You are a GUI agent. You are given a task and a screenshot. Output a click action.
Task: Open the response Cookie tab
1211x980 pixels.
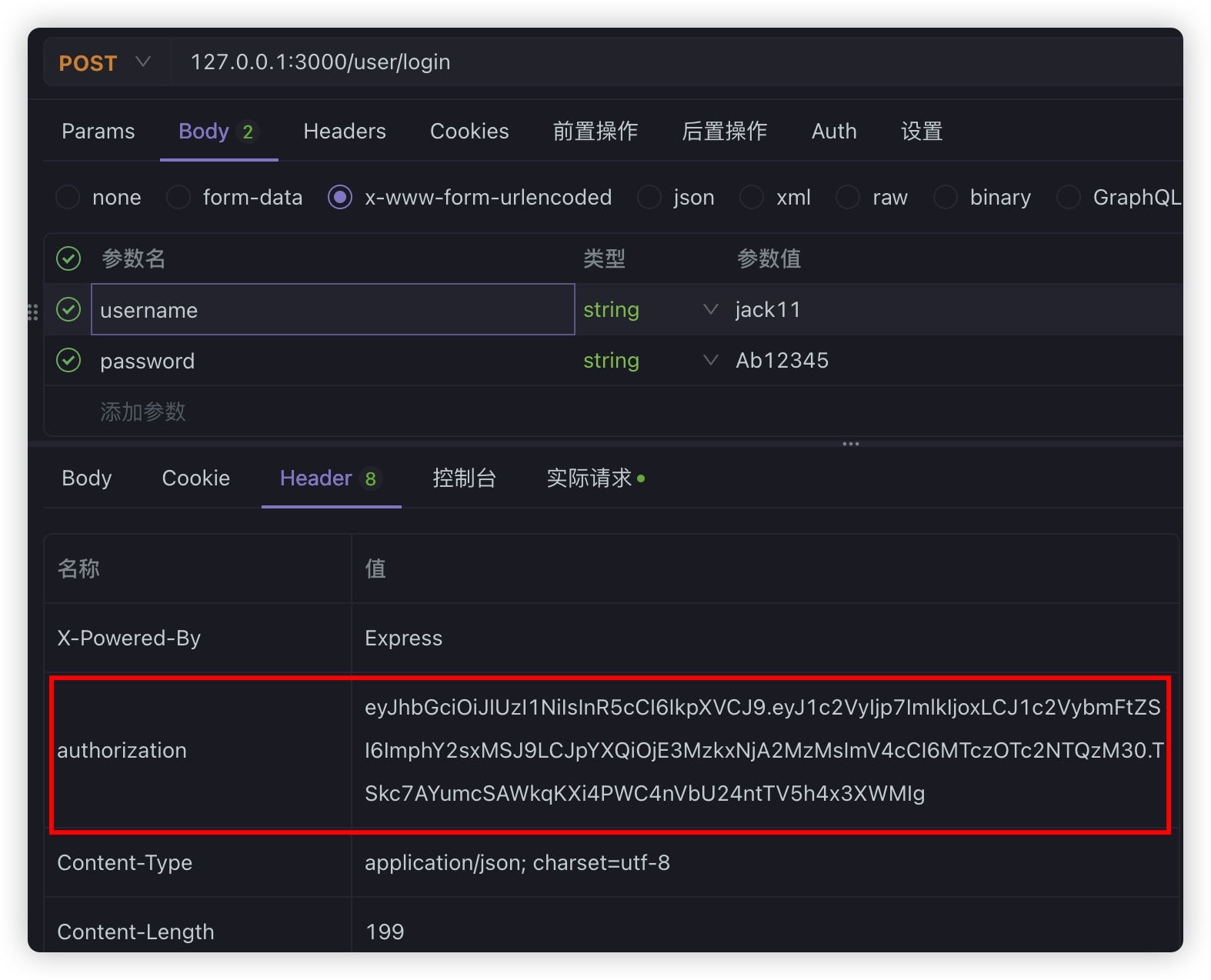tap(195, 478)
